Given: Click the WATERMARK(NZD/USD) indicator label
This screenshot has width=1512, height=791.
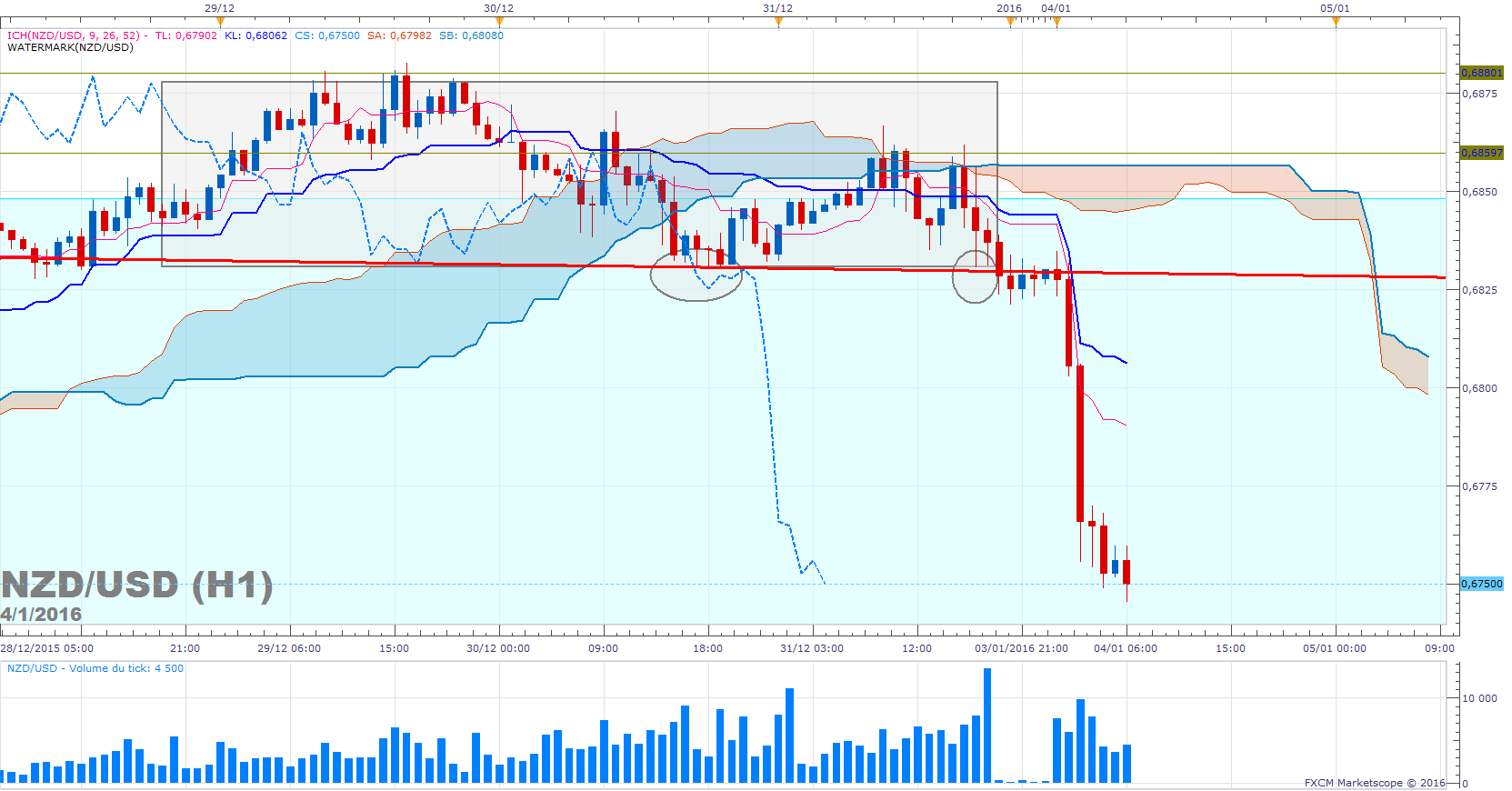Looking at the screenshot, I should 70,47.
